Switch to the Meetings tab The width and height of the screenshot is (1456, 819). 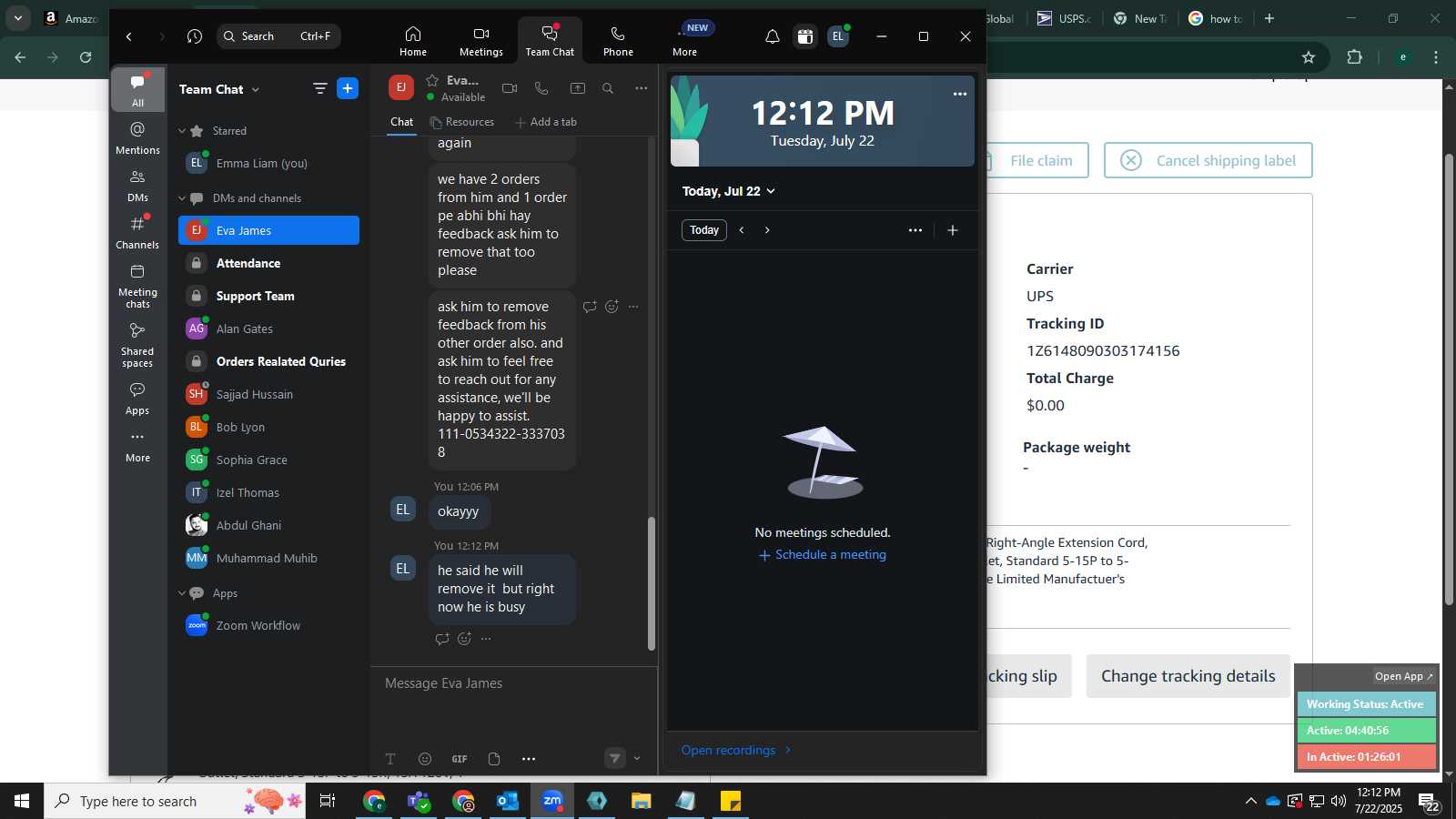(x=480, y=41)
